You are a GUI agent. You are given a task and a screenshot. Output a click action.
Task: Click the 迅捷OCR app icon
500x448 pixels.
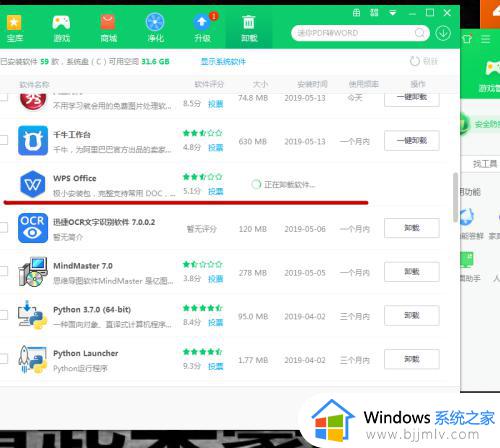pos(33,228)
